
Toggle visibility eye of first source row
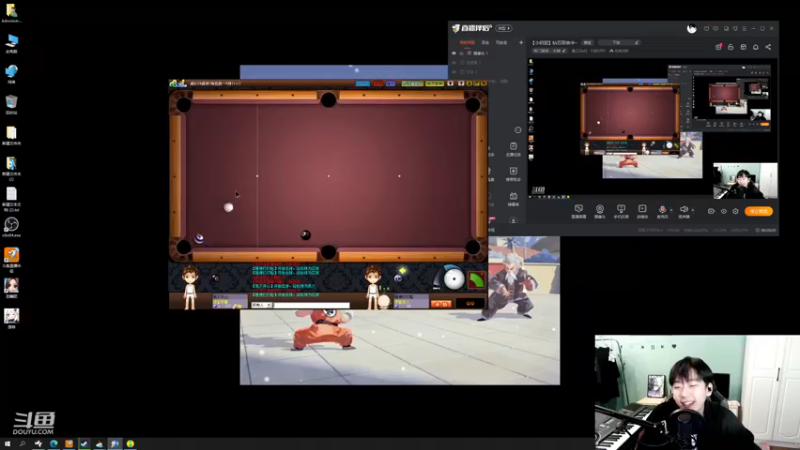[454, 53]
